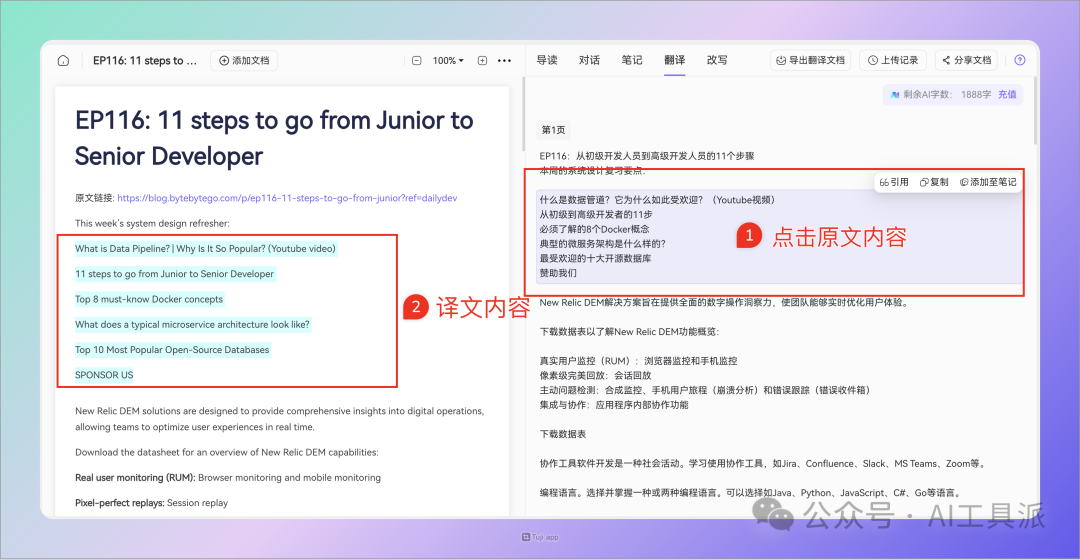Switch to the 对话 tab

coord(589,60)
